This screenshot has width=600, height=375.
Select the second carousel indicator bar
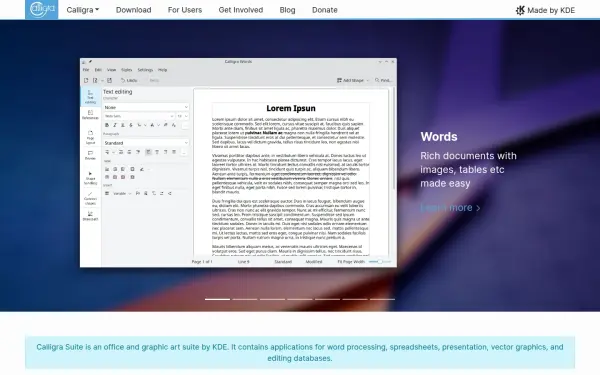pyautogui.click(x=245, y=299)
